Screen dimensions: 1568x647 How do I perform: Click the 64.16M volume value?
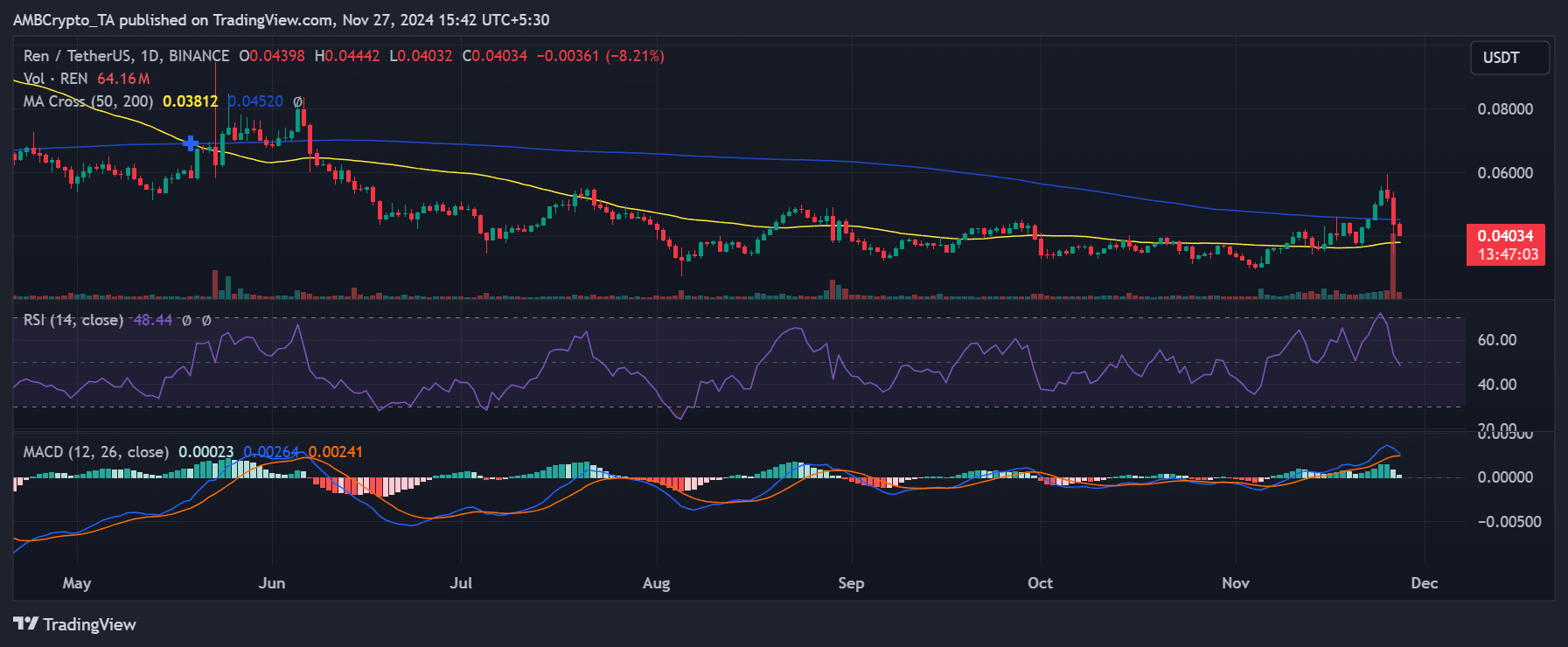point(123,79)
